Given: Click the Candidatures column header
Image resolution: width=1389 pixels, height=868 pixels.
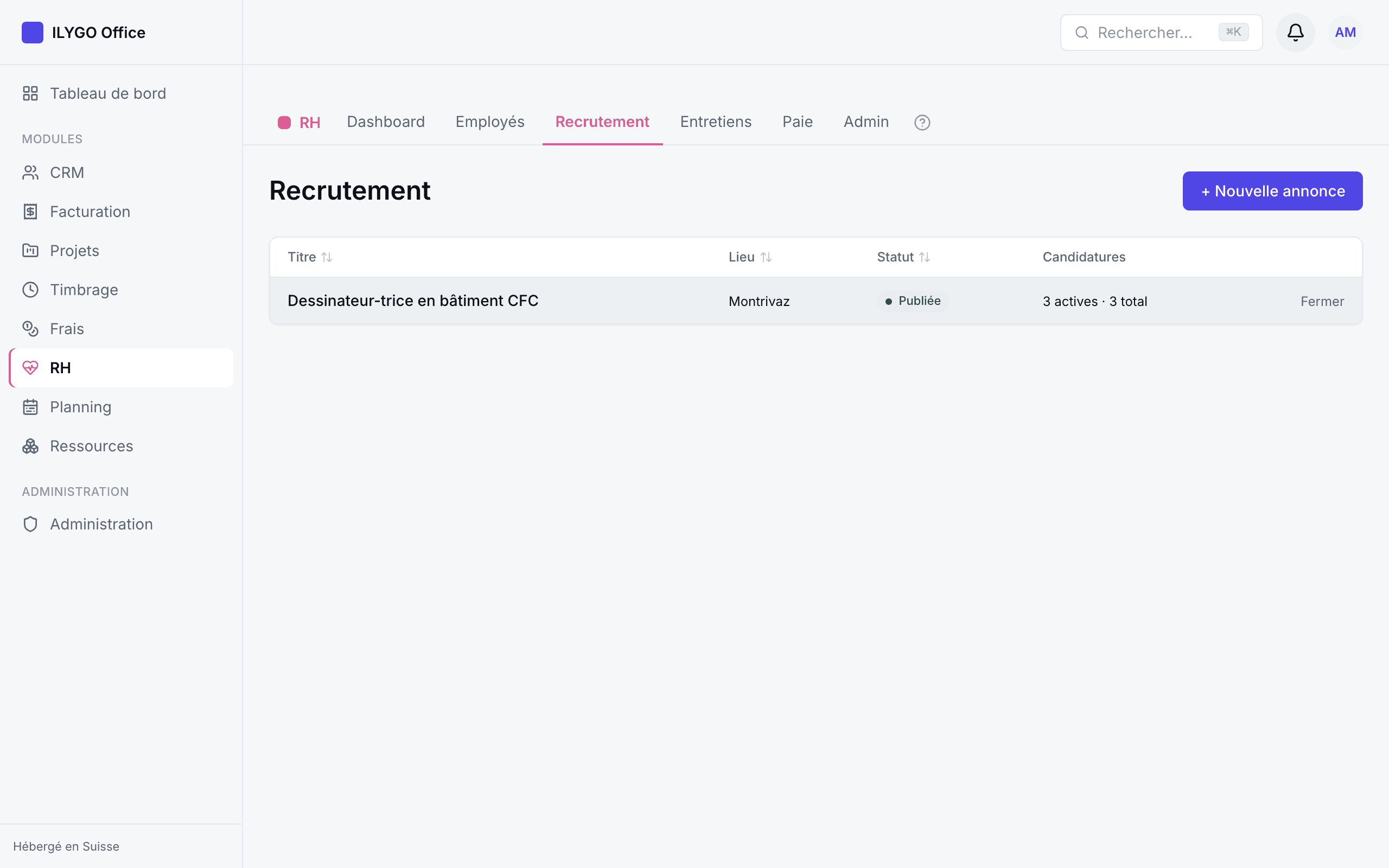Looking at the screenshot, I should (1084, 257).
